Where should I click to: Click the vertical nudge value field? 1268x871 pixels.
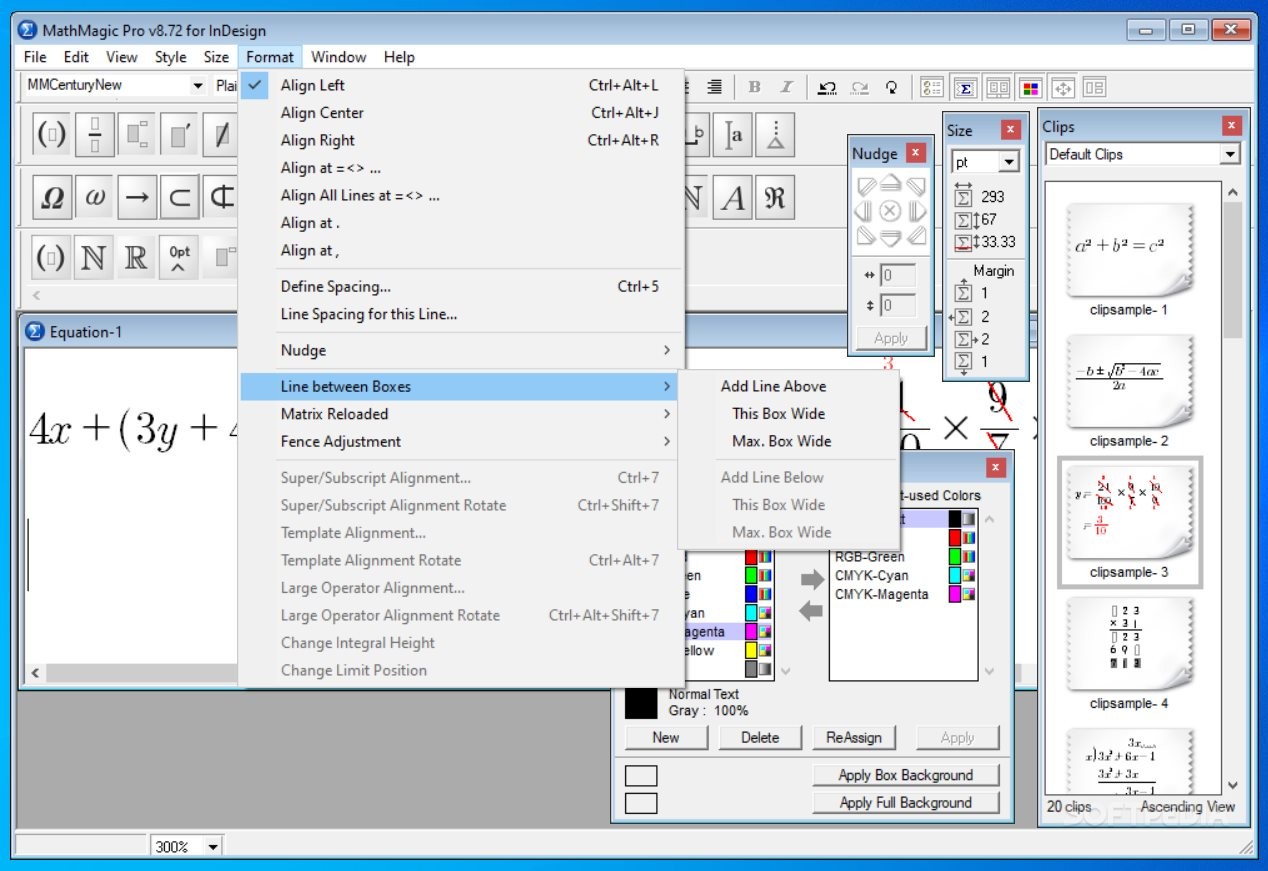[x=898, y=305]
